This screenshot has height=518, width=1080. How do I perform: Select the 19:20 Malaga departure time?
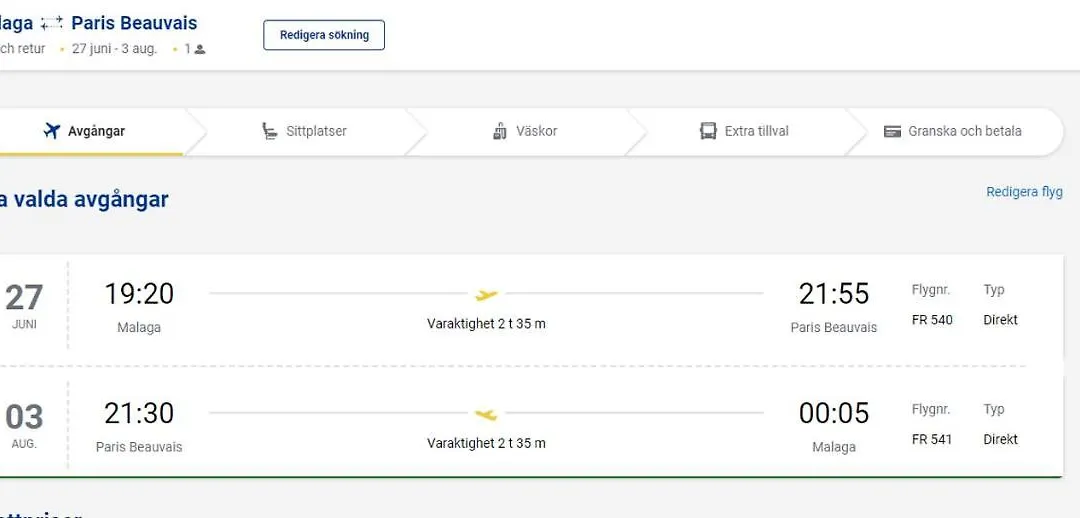(139, 294)
